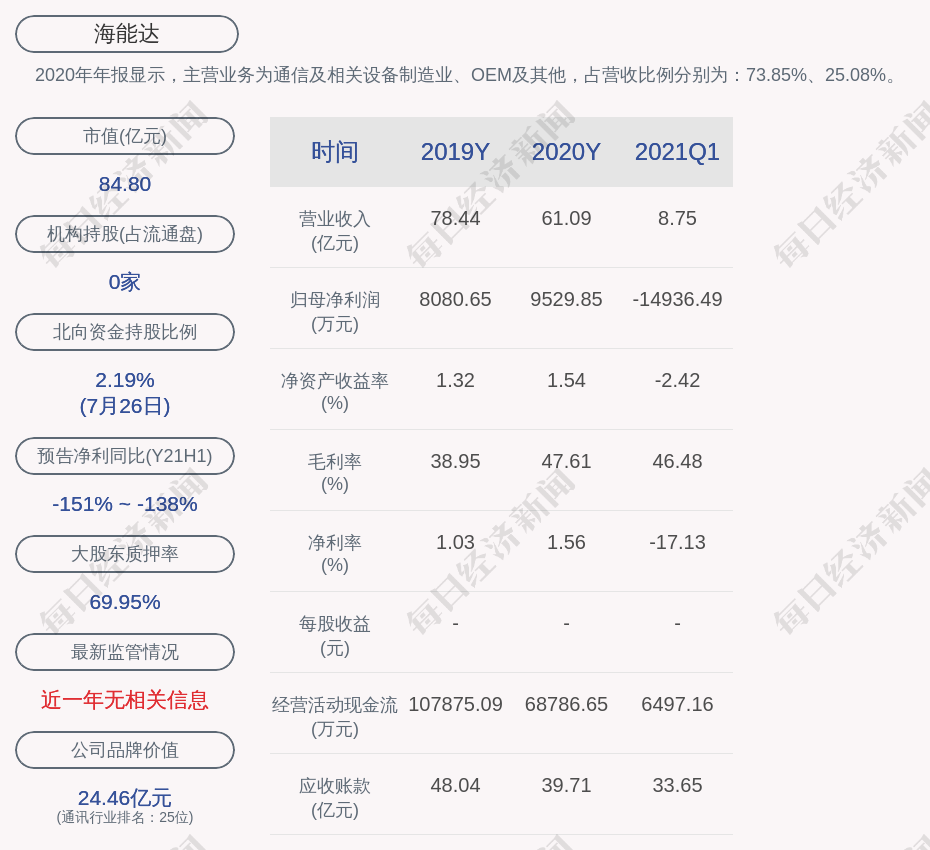930x850 pixels.
Task: Click the 预告净利同比(Y21H1) label pill
Action: click(125, 456)
